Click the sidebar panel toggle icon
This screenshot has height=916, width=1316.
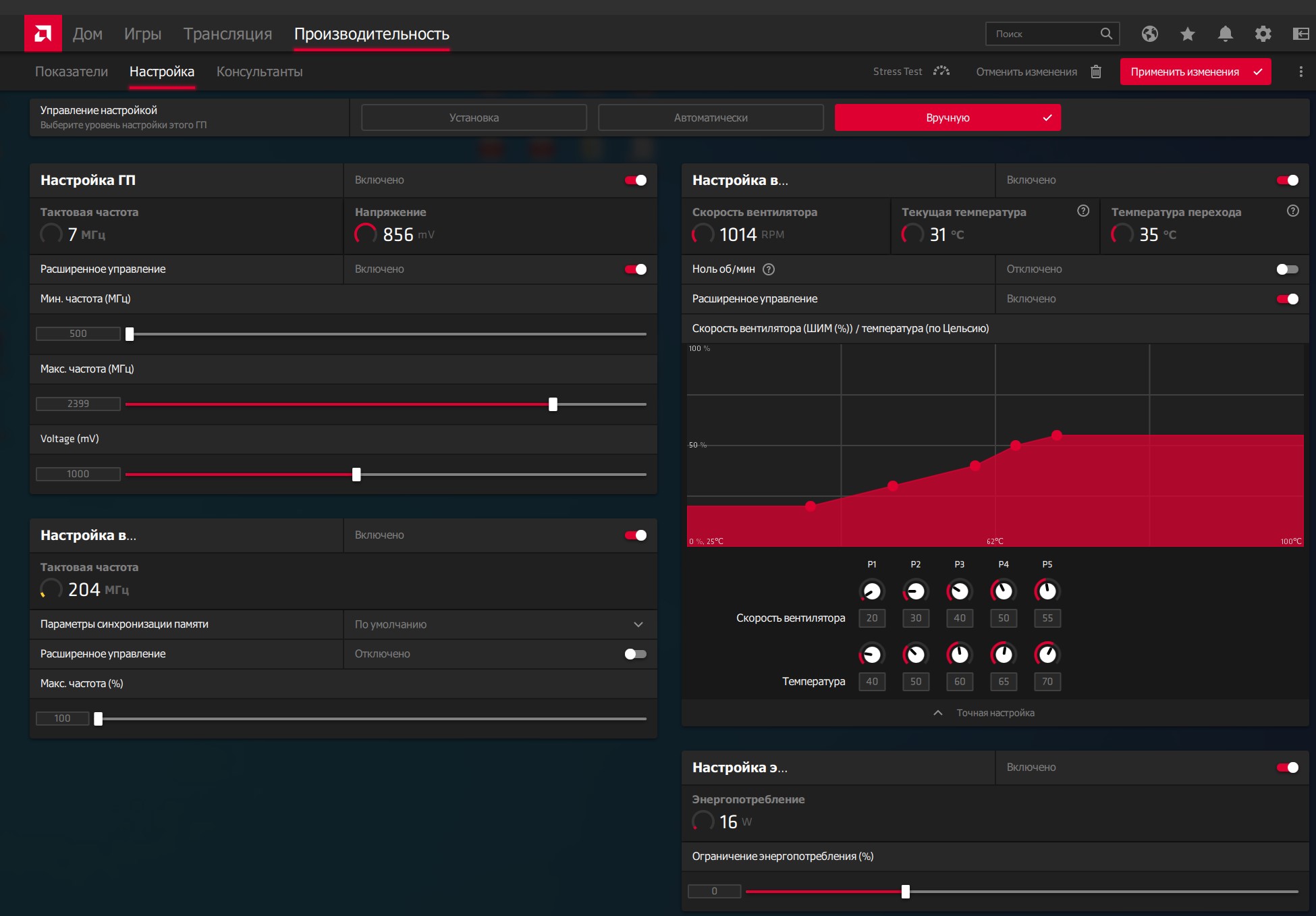click(x=1300, y=34)
